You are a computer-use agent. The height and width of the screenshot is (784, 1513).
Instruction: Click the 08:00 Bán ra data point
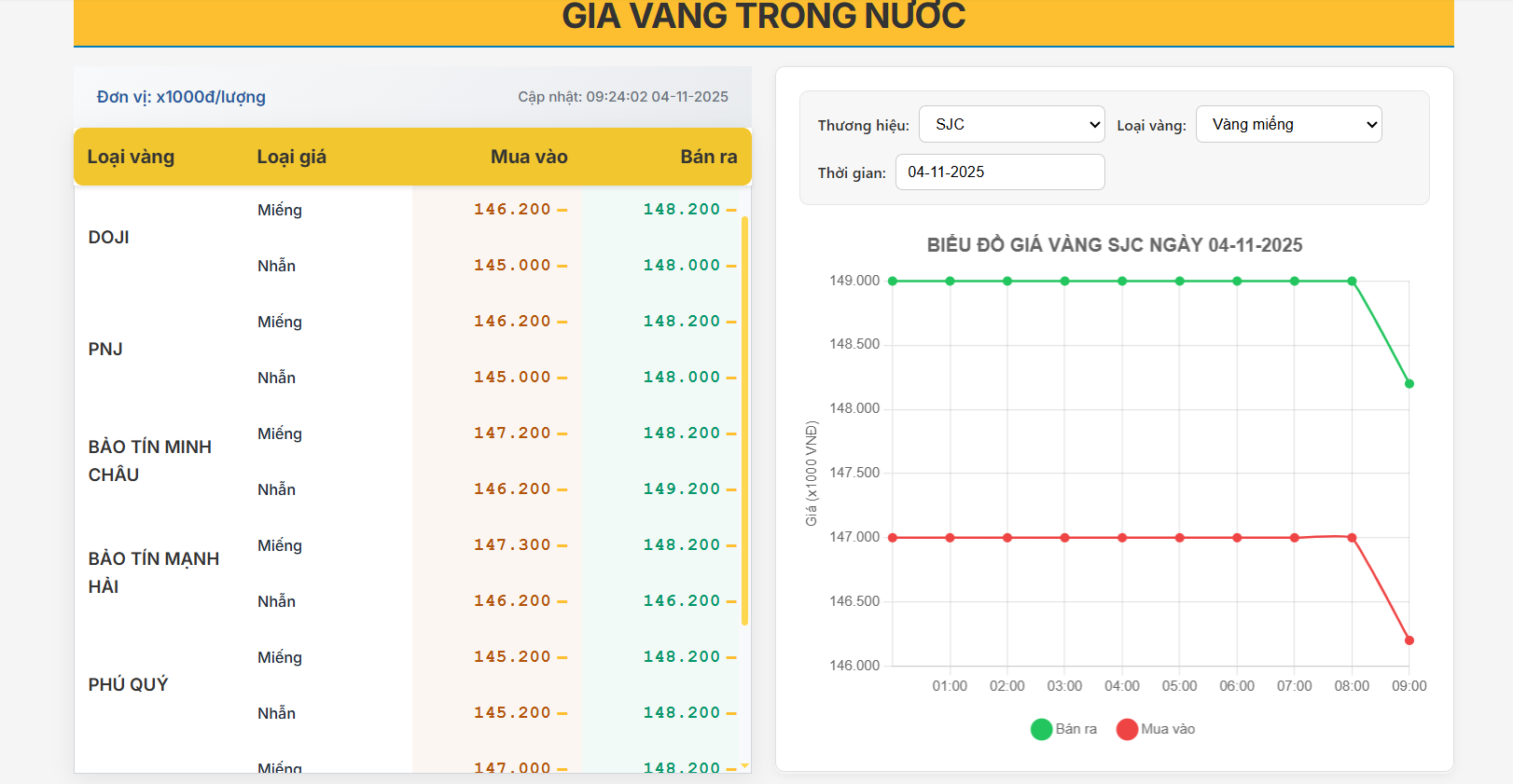1352,281
